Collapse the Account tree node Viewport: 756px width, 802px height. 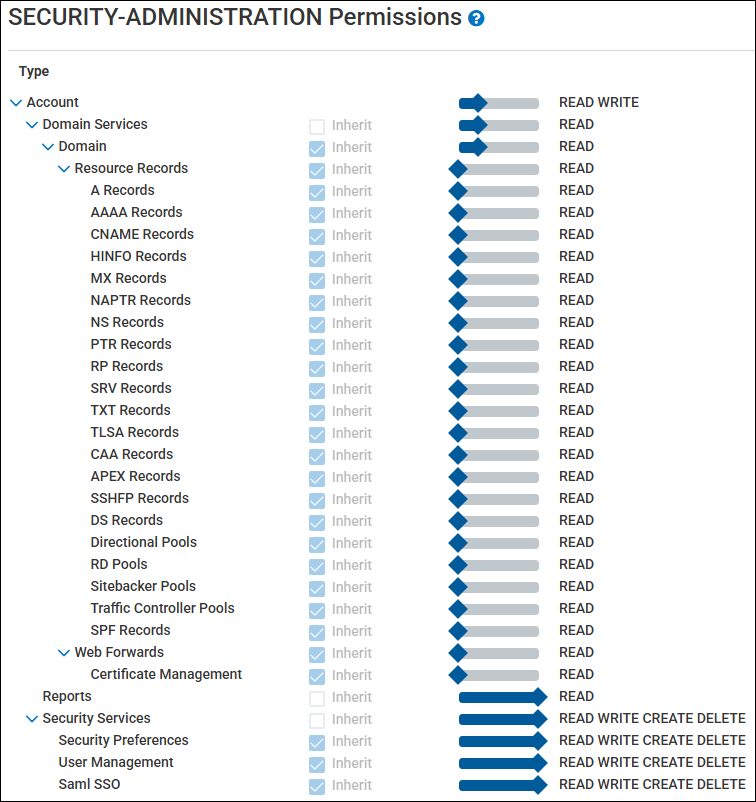(x=16, y=103)
